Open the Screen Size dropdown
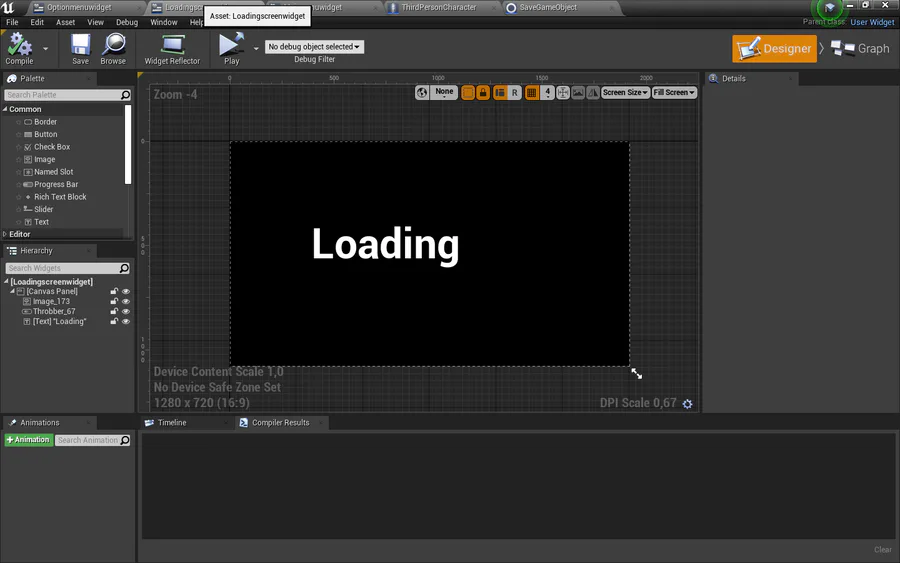The width and height of the screenshot is (900, 563). [625, 92]
